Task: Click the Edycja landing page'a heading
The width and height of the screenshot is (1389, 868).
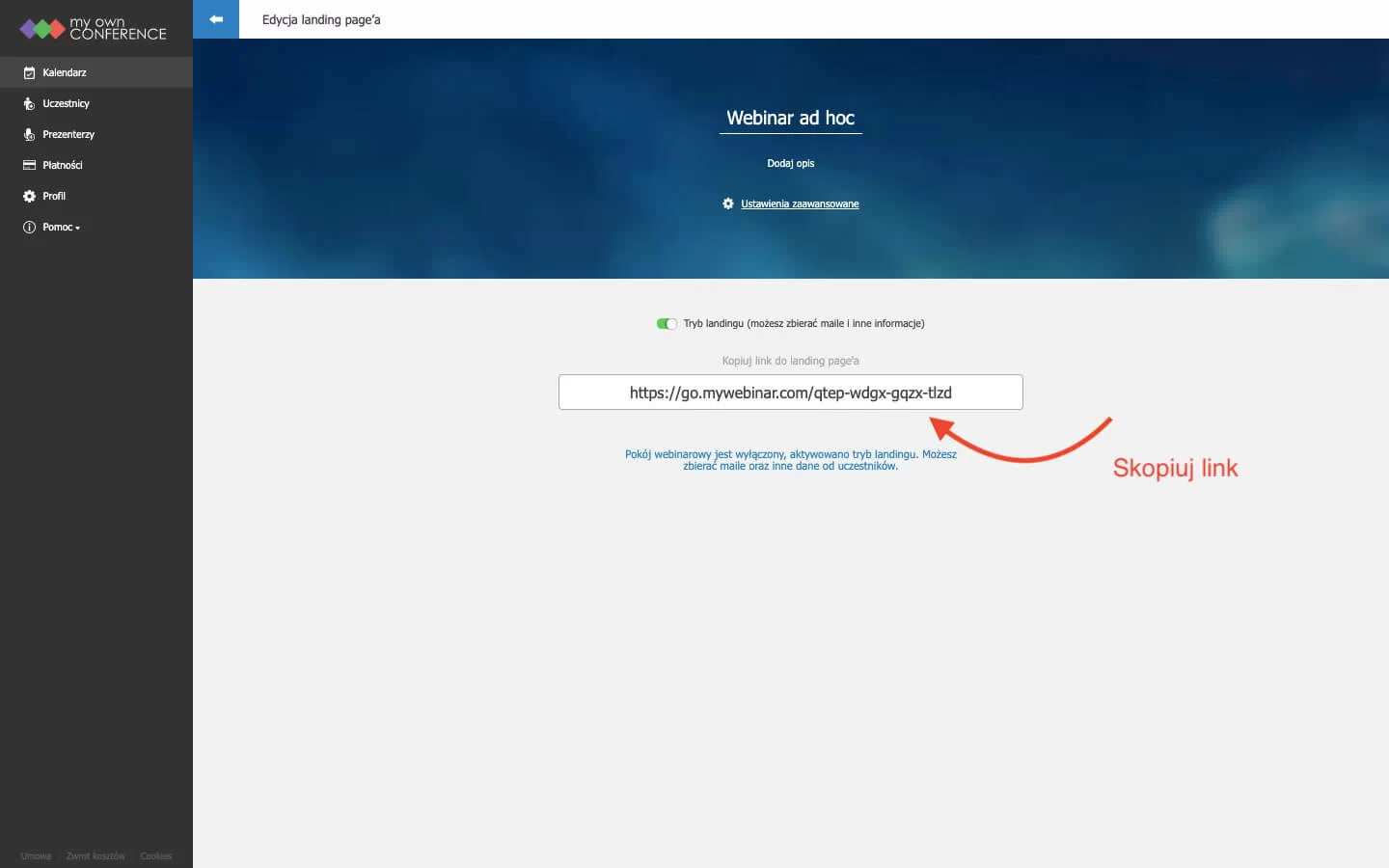Action: [x=321, y=19]
